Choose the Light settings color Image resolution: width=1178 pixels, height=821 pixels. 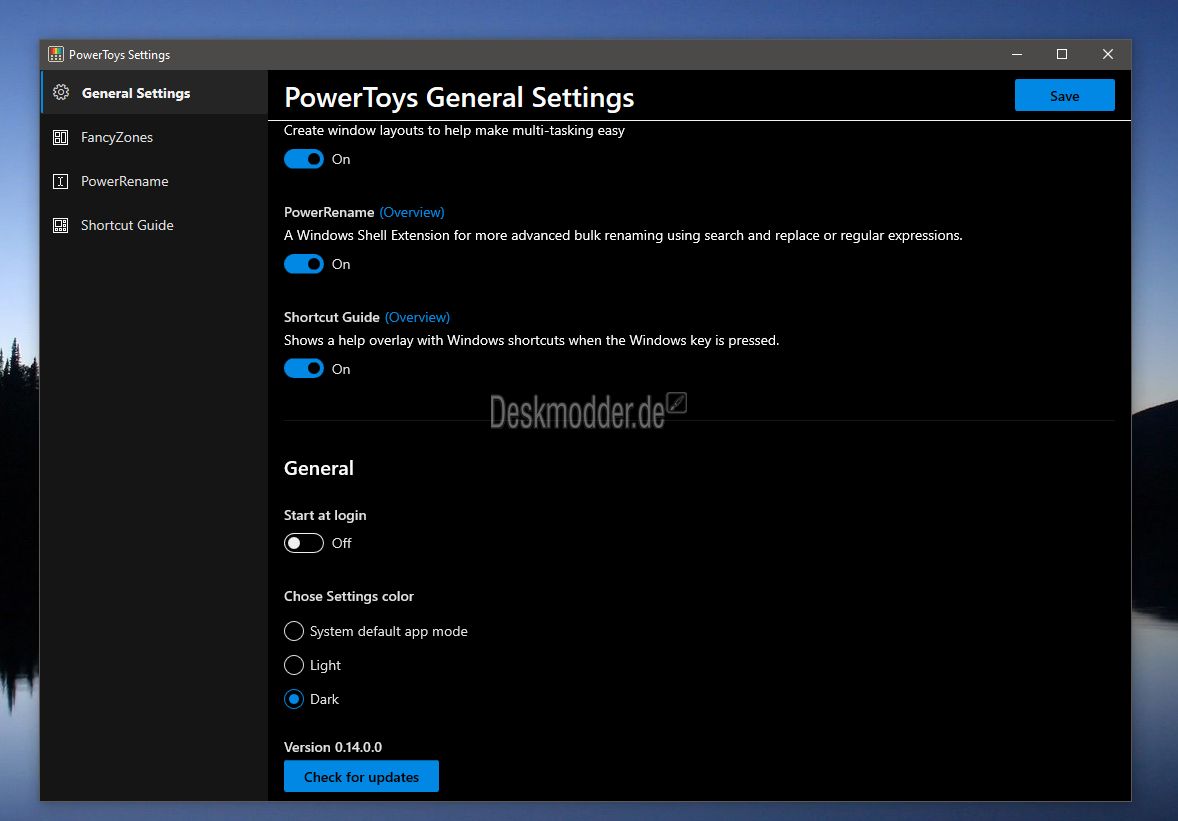(294, 665)
